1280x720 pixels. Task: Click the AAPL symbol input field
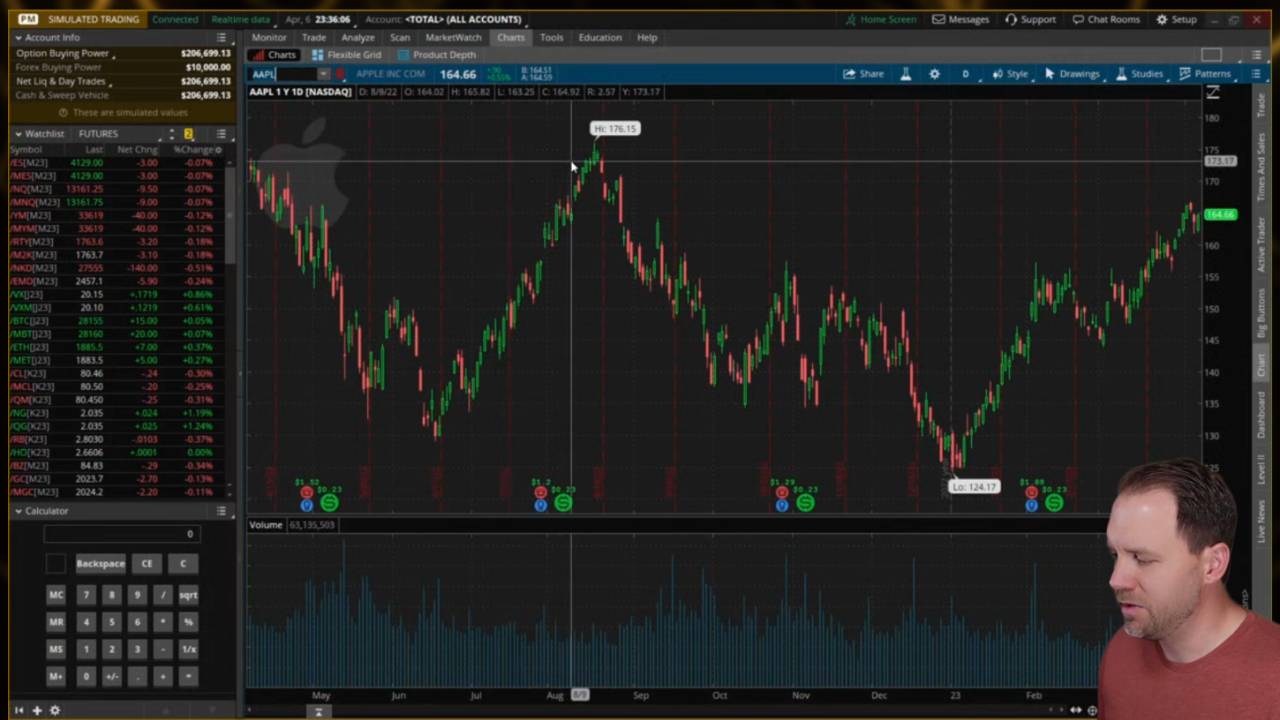click(x=283, y=74)
